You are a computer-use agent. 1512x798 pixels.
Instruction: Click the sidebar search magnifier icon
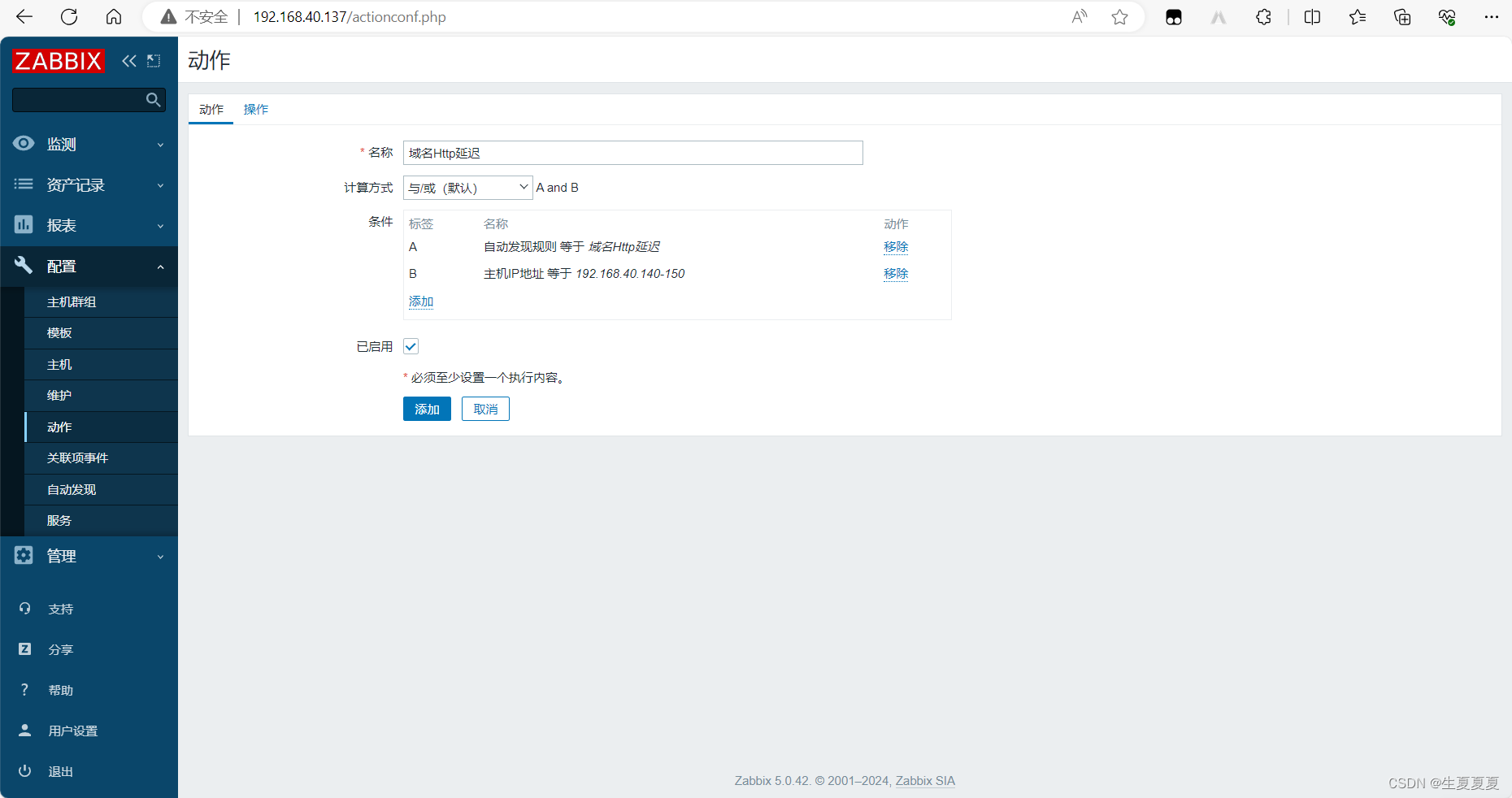coord(153,100)
